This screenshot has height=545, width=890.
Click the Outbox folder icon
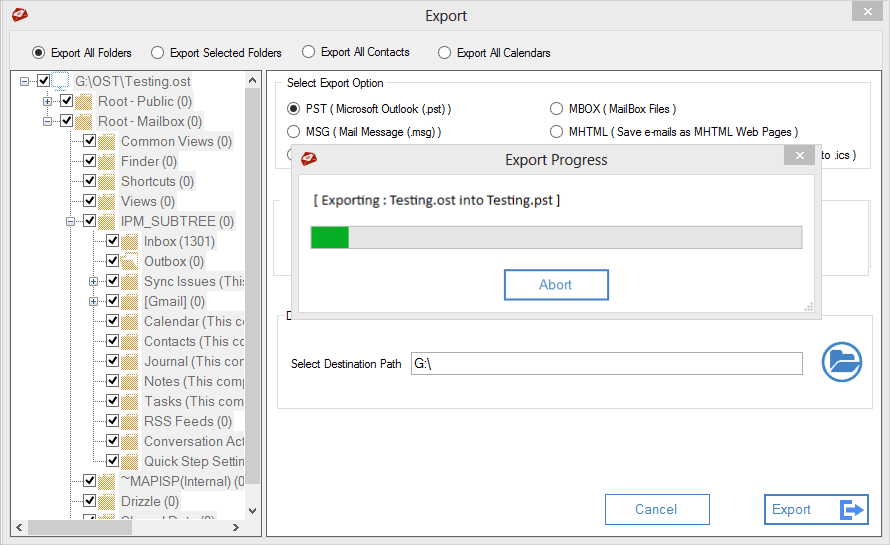[130, 261]
